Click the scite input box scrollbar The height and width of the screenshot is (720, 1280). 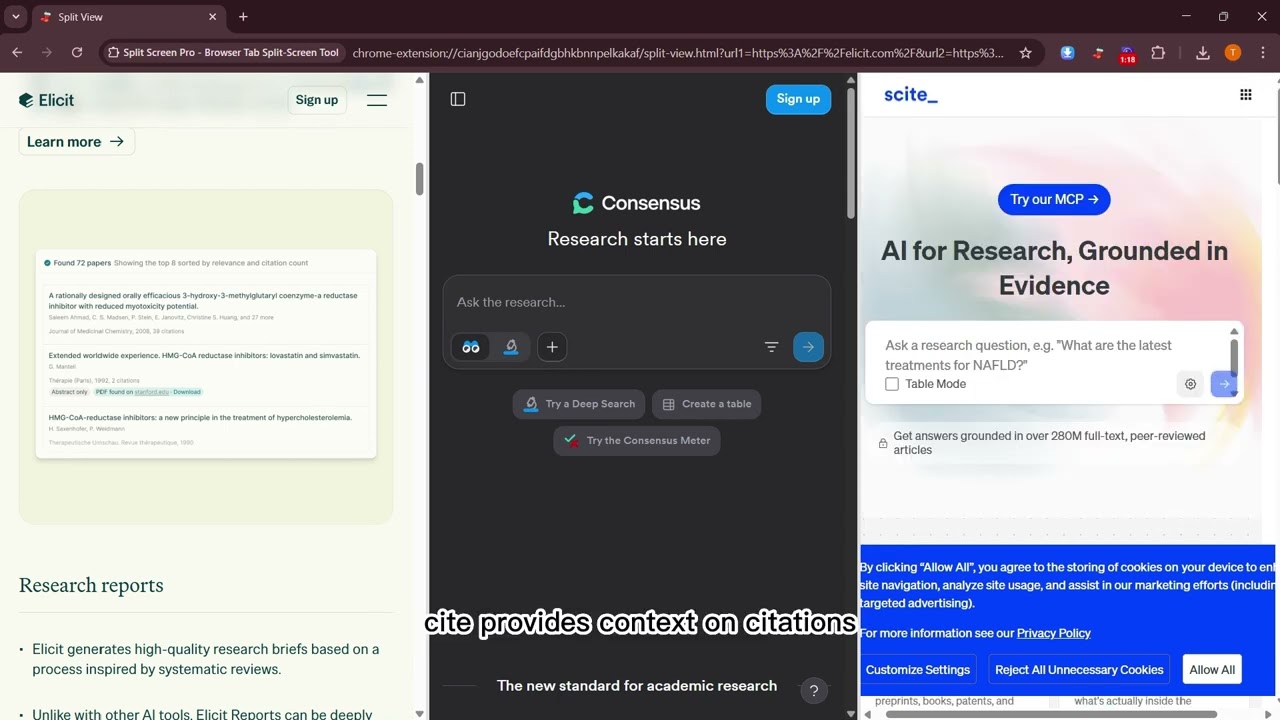click(x=1234, y=360)
